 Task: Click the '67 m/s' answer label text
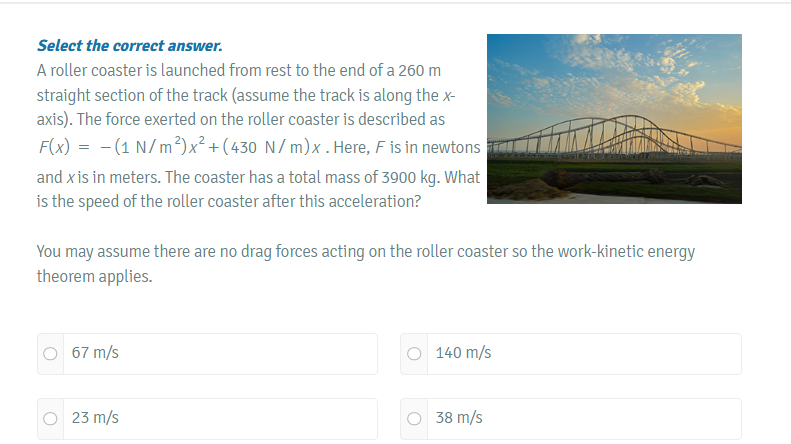pos(96,353)
